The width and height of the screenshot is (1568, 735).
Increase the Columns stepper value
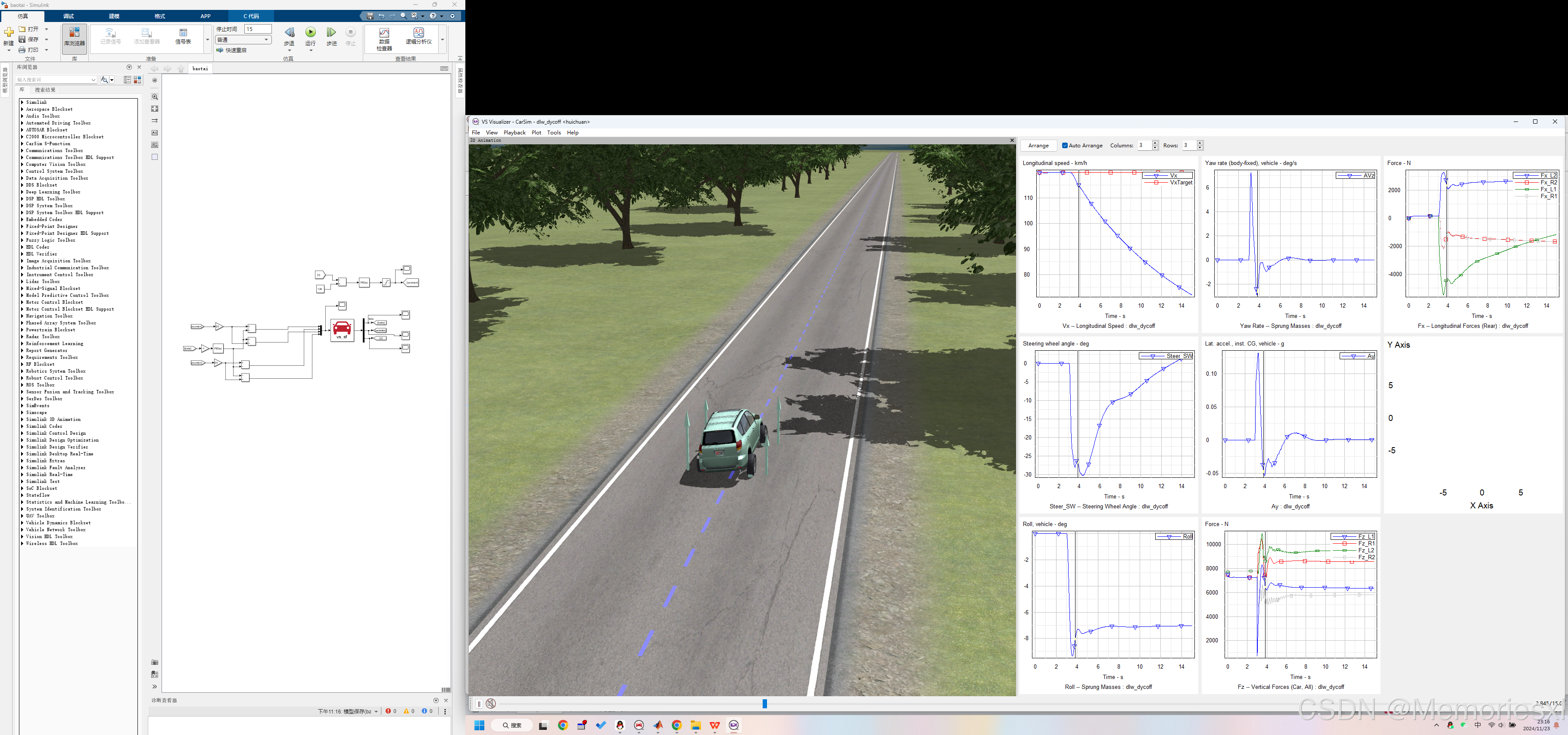(1155, 143)
